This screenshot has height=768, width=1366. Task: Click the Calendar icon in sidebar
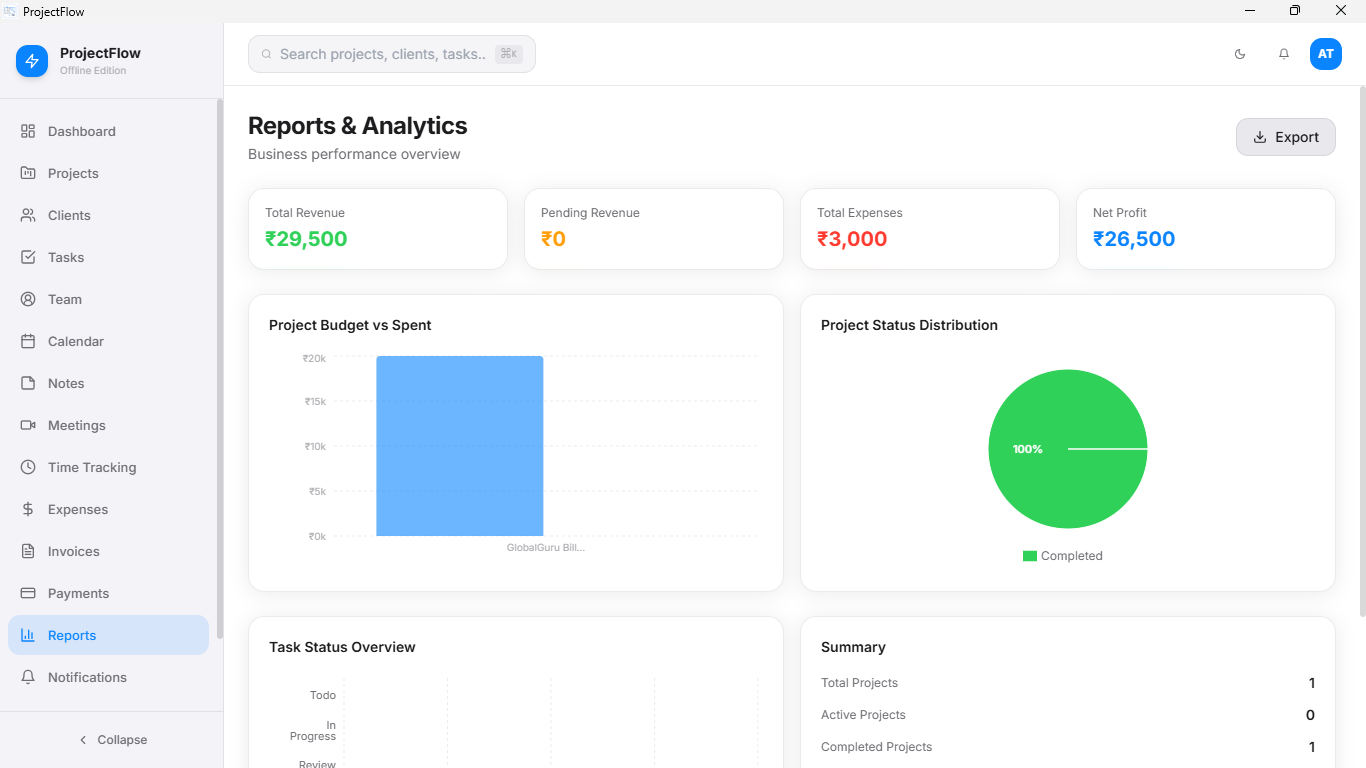[x=28, y=341]
